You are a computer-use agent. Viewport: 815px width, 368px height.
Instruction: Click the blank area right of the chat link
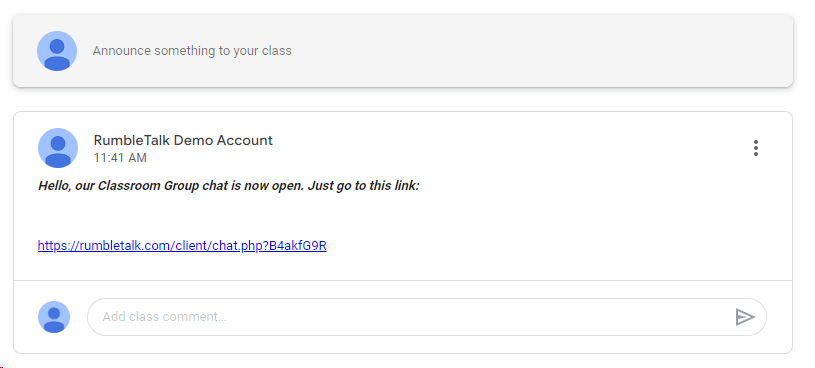pyautogui.click(x=551, y=245)
